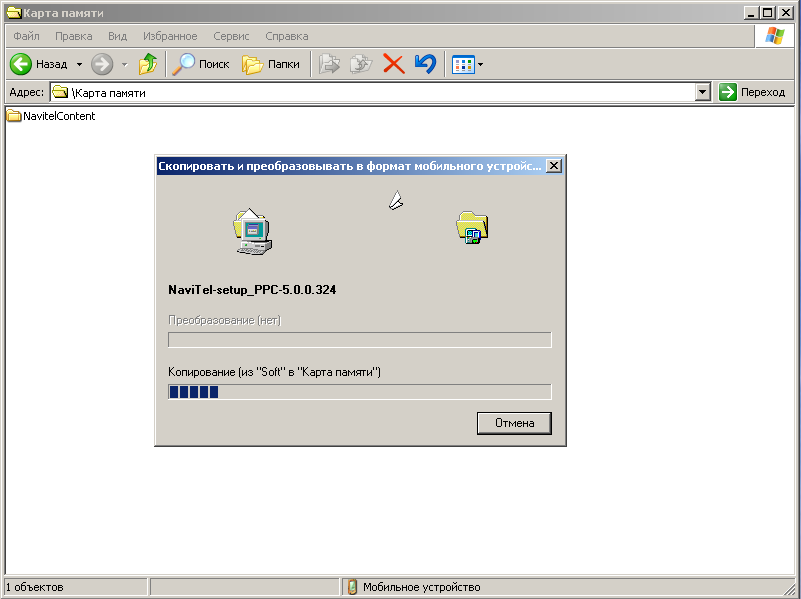Open the Файл menu
The image size is (801, 599).
click(27, 36)
